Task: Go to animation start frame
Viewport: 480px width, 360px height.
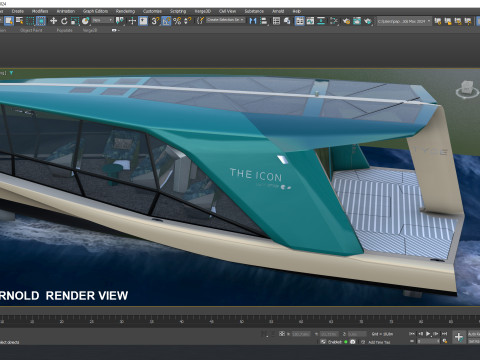Action: 412,333
